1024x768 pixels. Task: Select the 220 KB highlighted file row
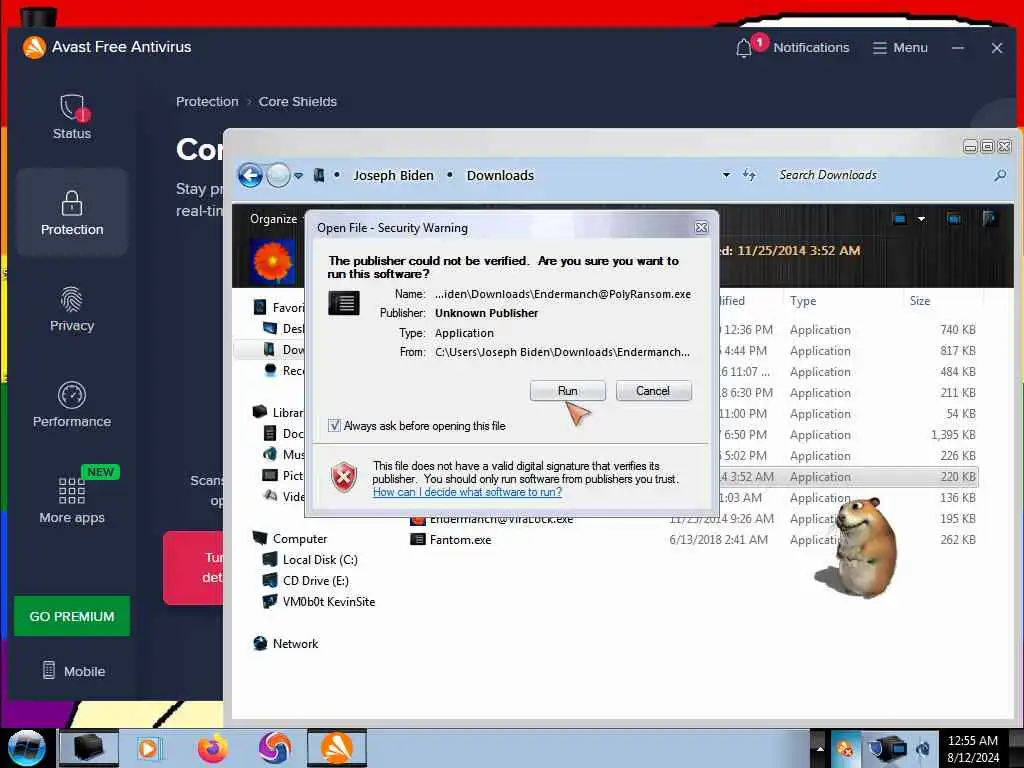pos(848,477)
